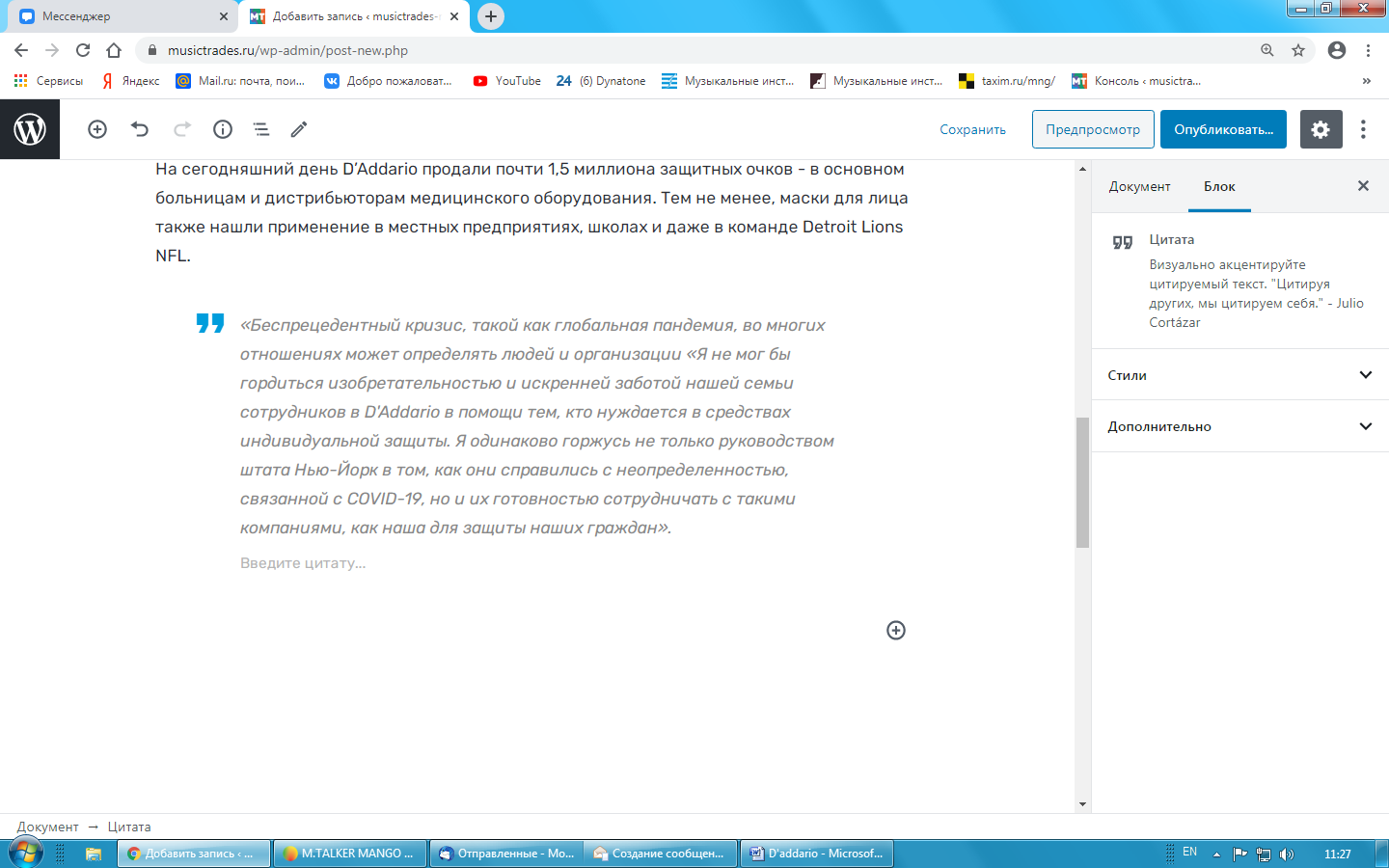Click the EN language indicator
The image size is (1389, 868).
(x=1189, y=853)
